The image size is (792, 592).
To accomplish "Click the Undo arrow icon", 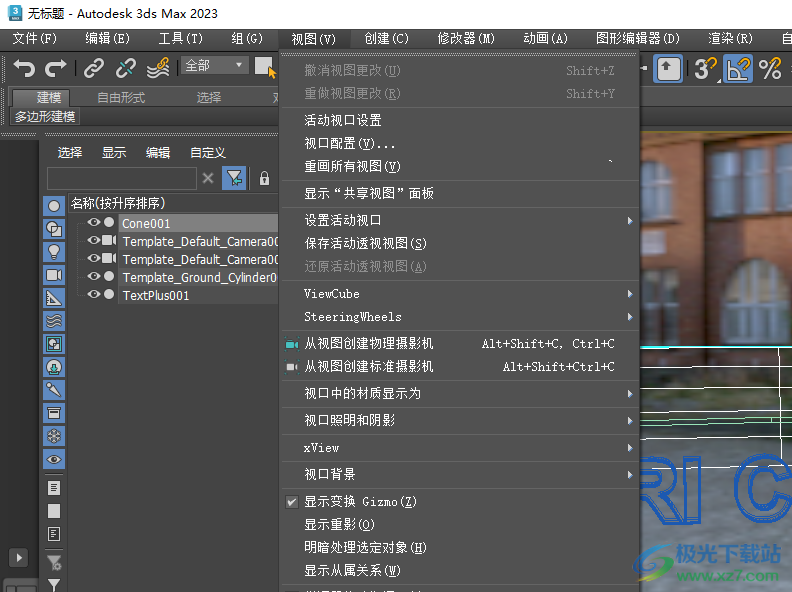I will 24,68.
